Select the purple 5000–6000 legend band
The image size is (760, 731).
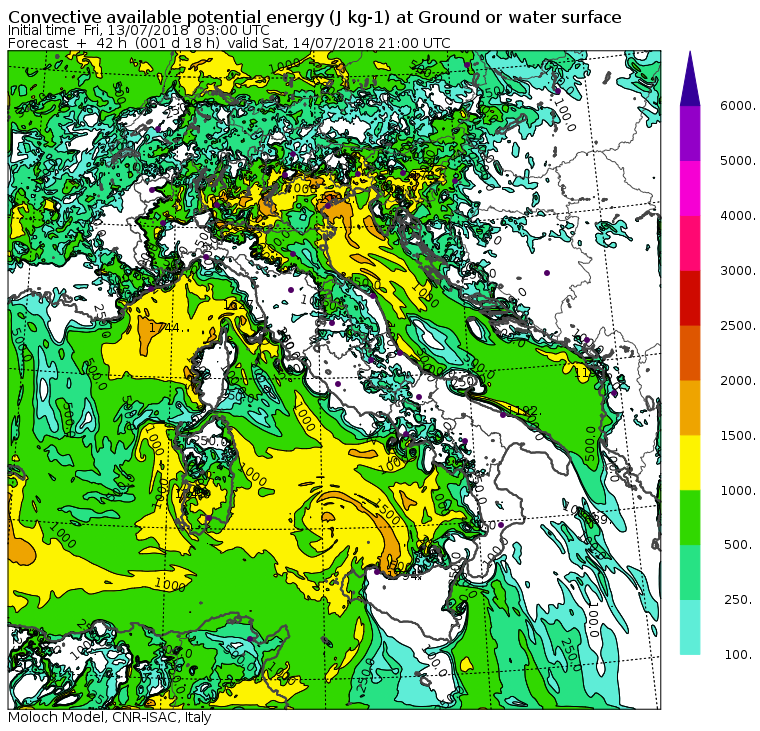pyautogui.click(x=690, y=133)
